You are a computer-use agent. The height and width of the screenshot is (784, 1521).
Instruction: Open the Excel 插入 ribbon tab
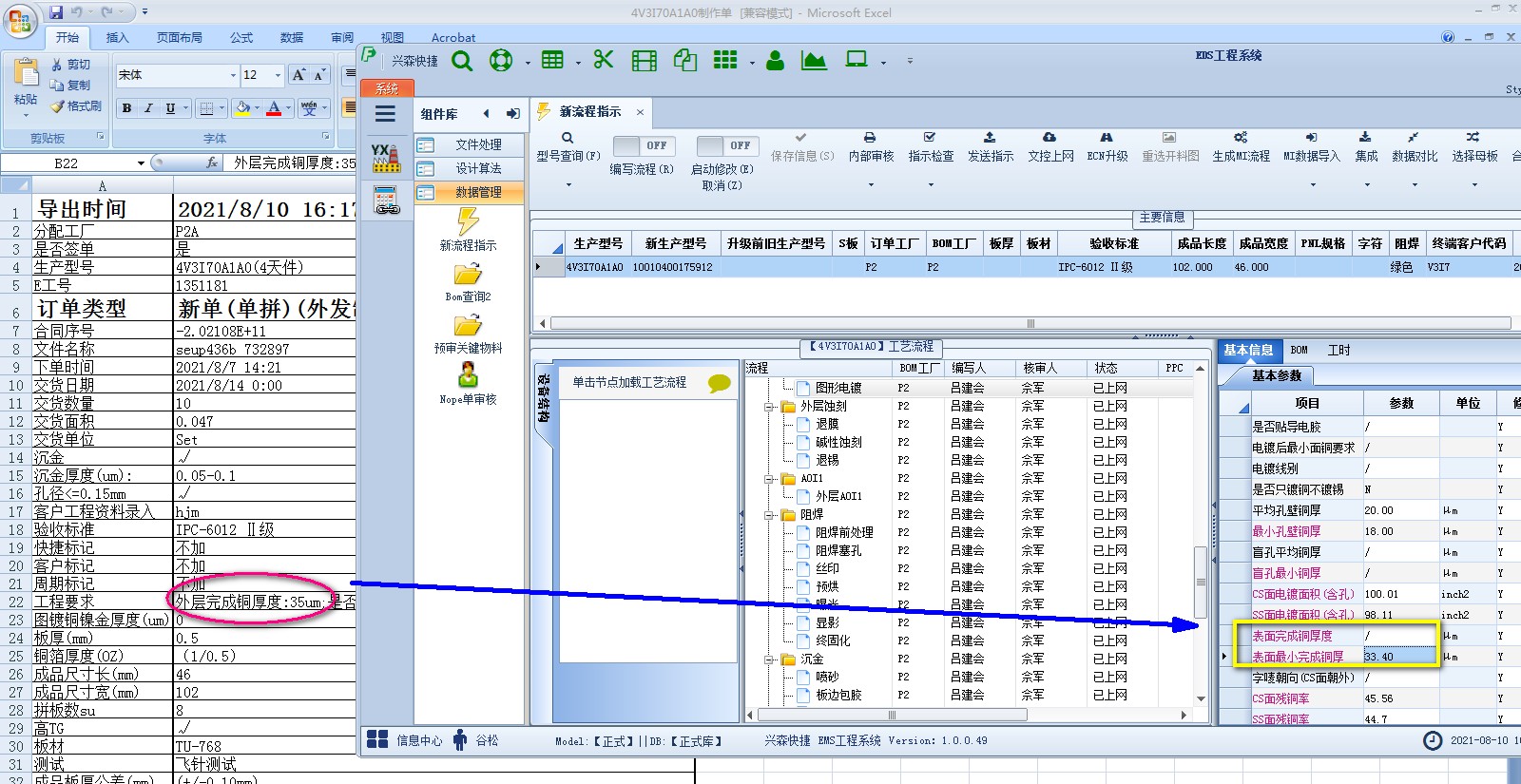click(117, 37)
